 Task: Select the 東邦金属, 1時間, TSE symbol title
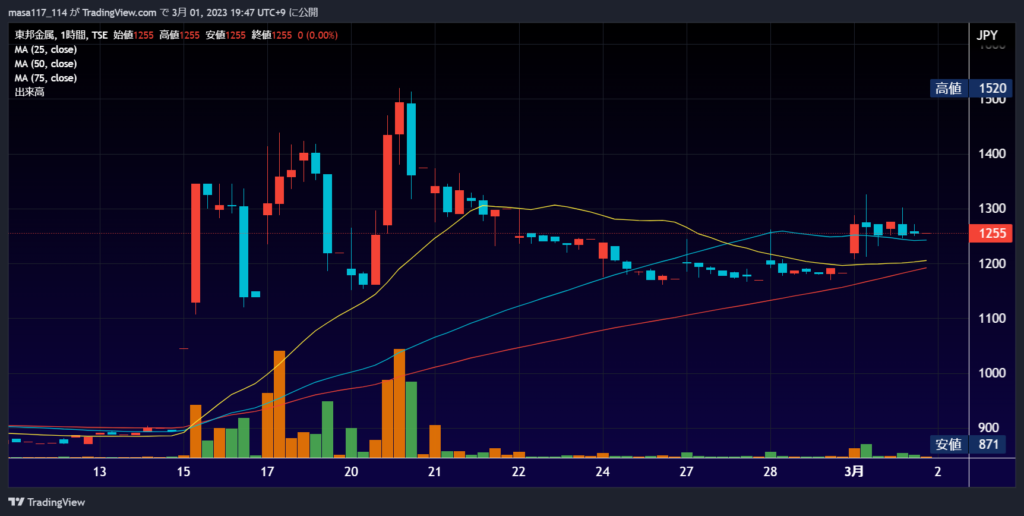[x=61, y=35]
